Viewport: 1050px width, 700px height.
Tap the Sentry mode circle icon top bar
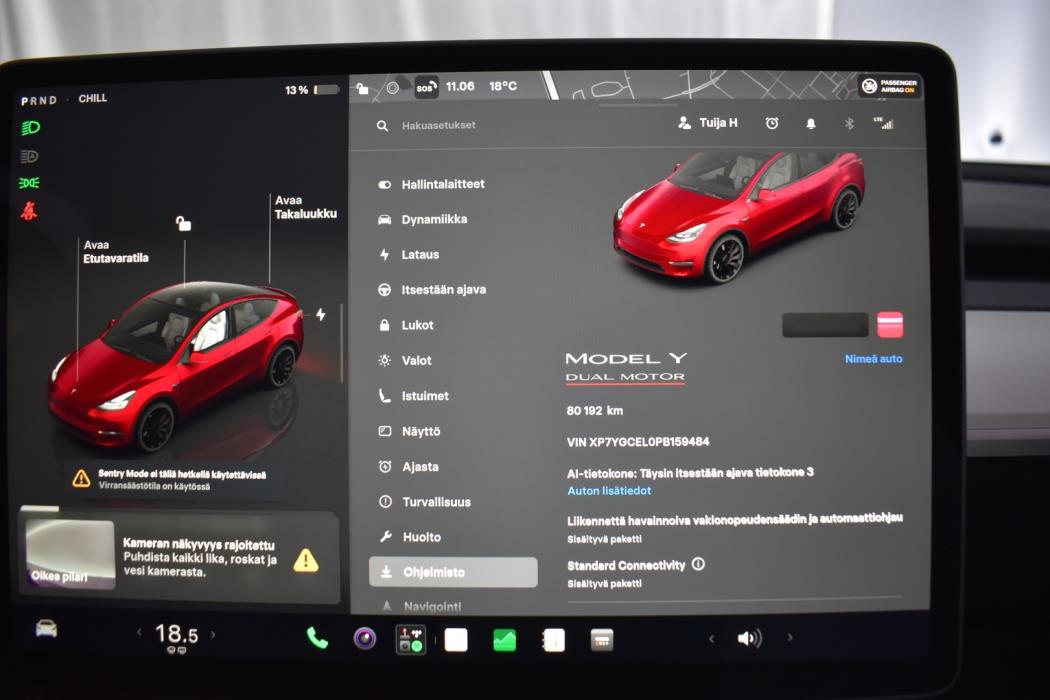tap(393, 87)
